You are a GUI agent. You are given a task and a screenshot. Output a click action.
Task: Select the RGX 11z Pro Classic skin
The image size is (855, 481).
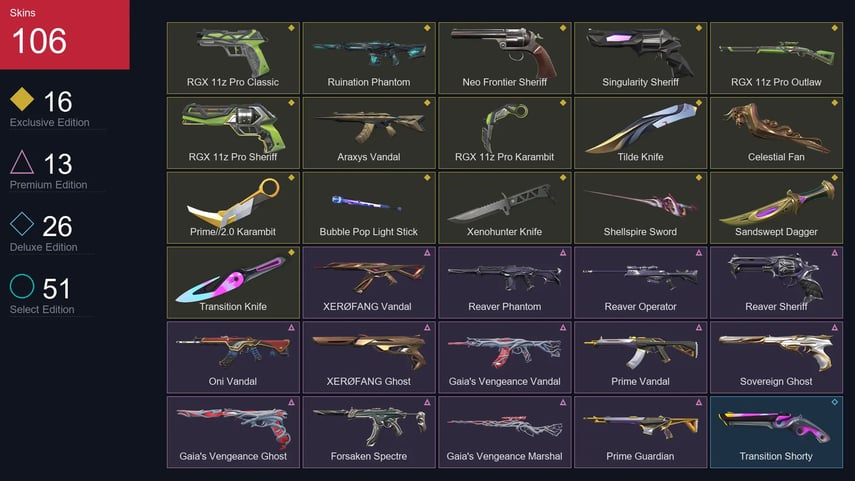[x=233, y=58]
